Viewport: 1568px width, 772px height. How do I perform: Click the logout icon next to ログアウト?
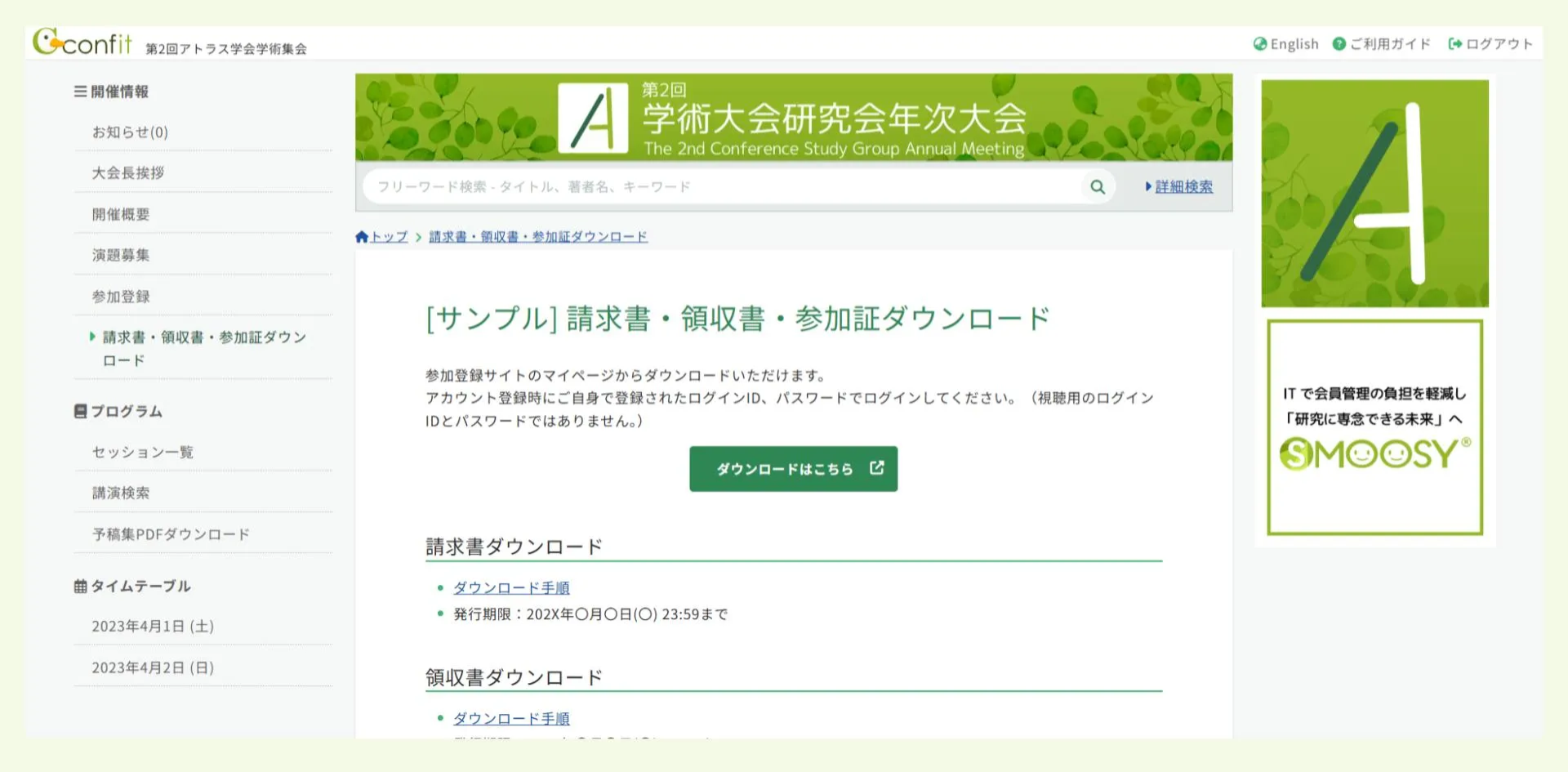(x=1454, y=44)
